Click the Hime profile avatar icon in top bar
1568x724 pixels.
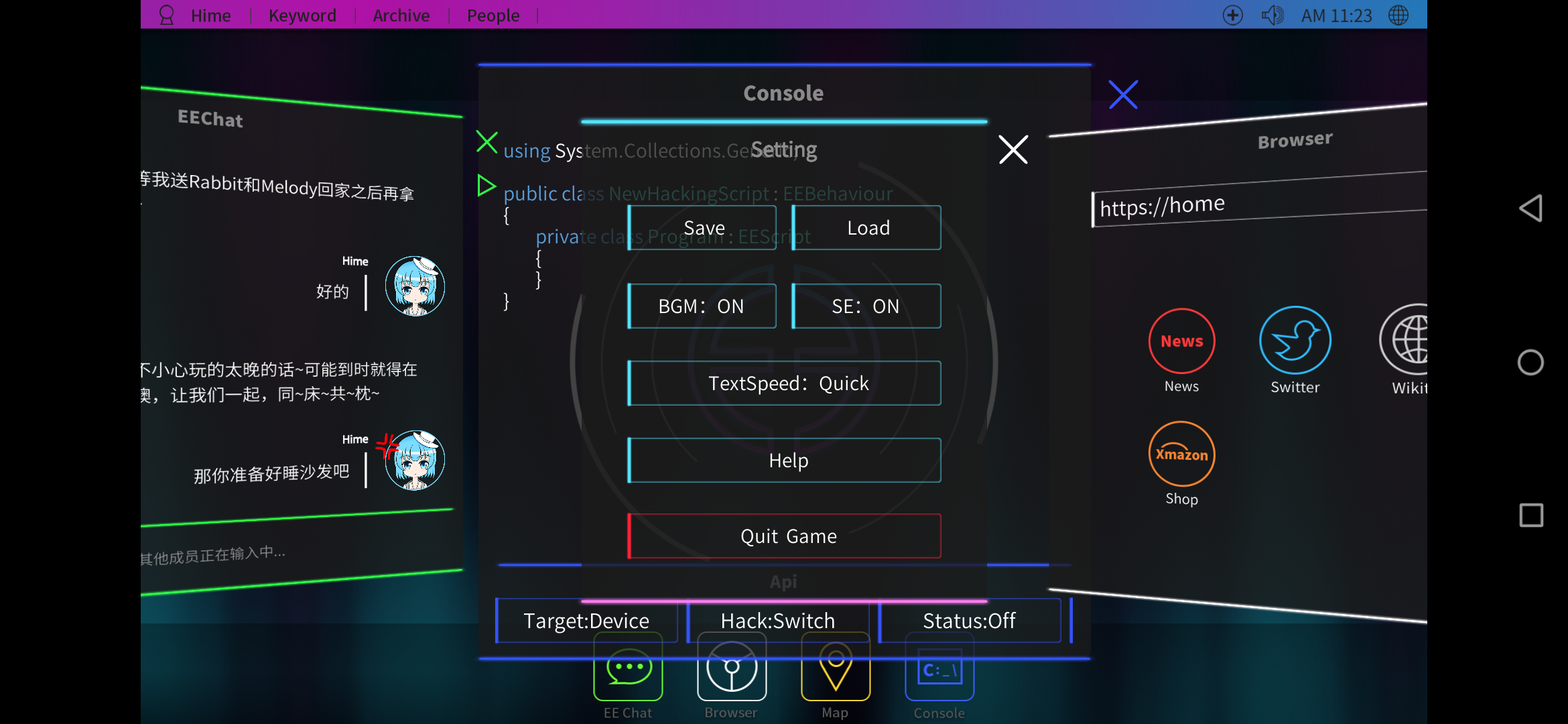(x=166, y=15)
